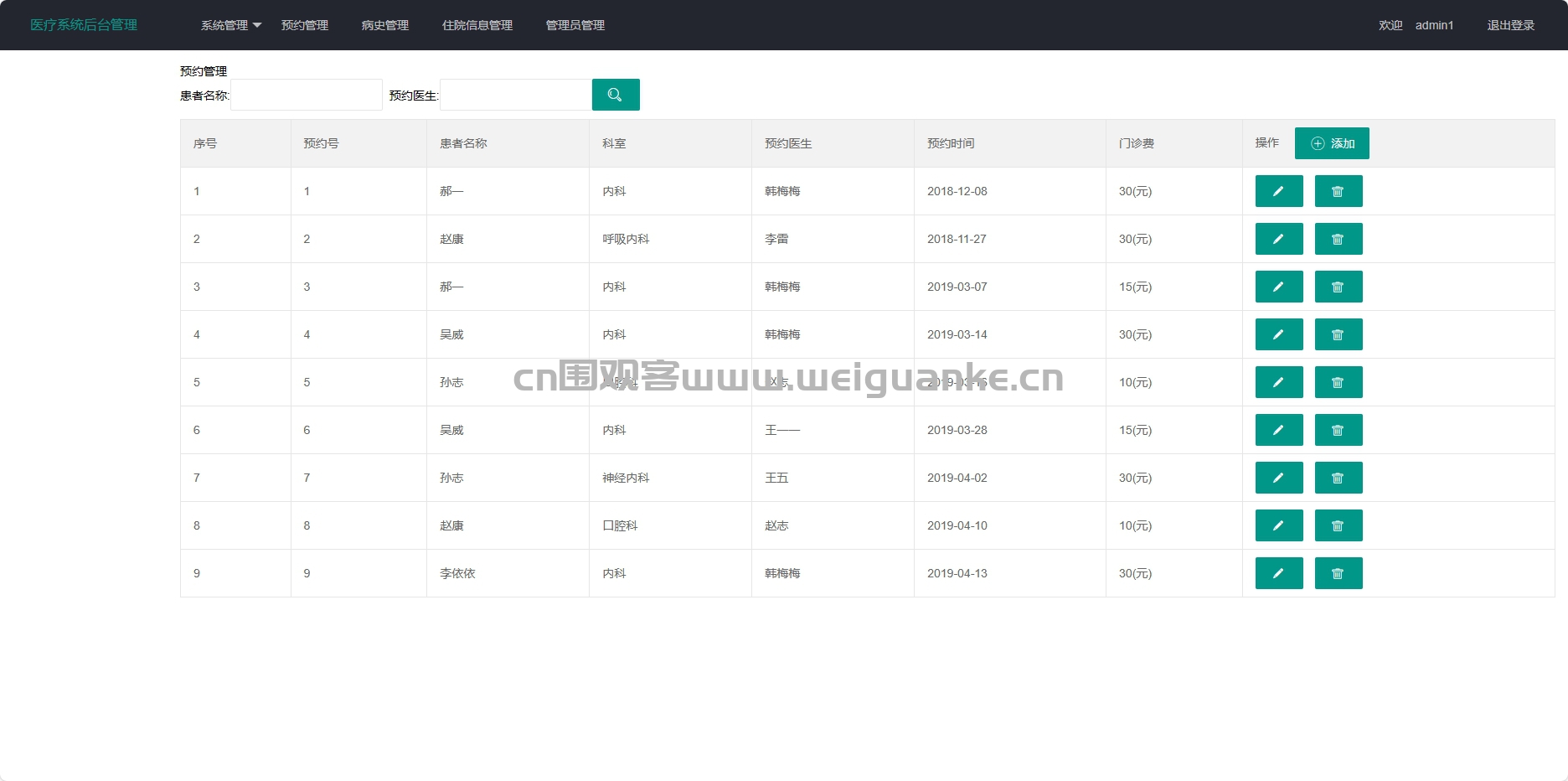Select 管理员管理 in the top menu

(575, 25)
